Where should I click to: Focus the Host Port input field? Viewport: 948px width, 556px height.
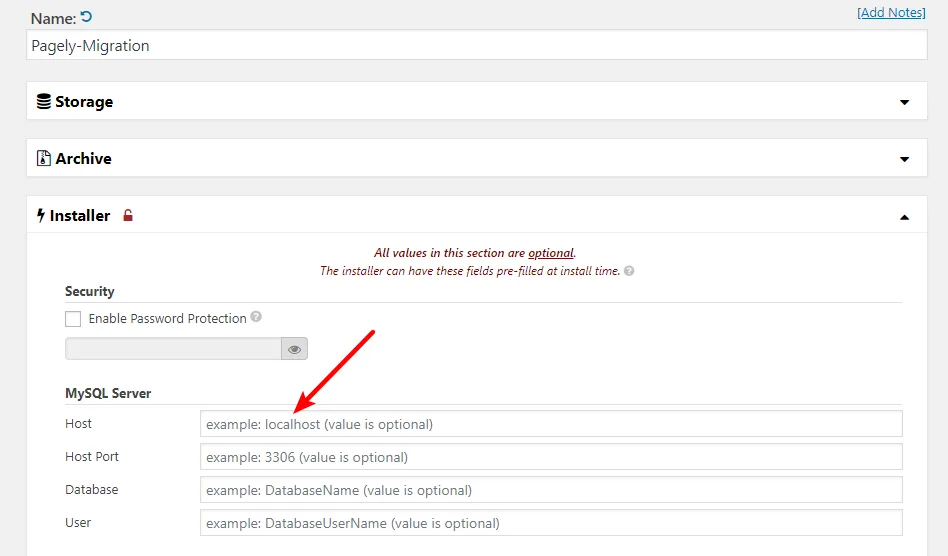click(x=551, y=457)
